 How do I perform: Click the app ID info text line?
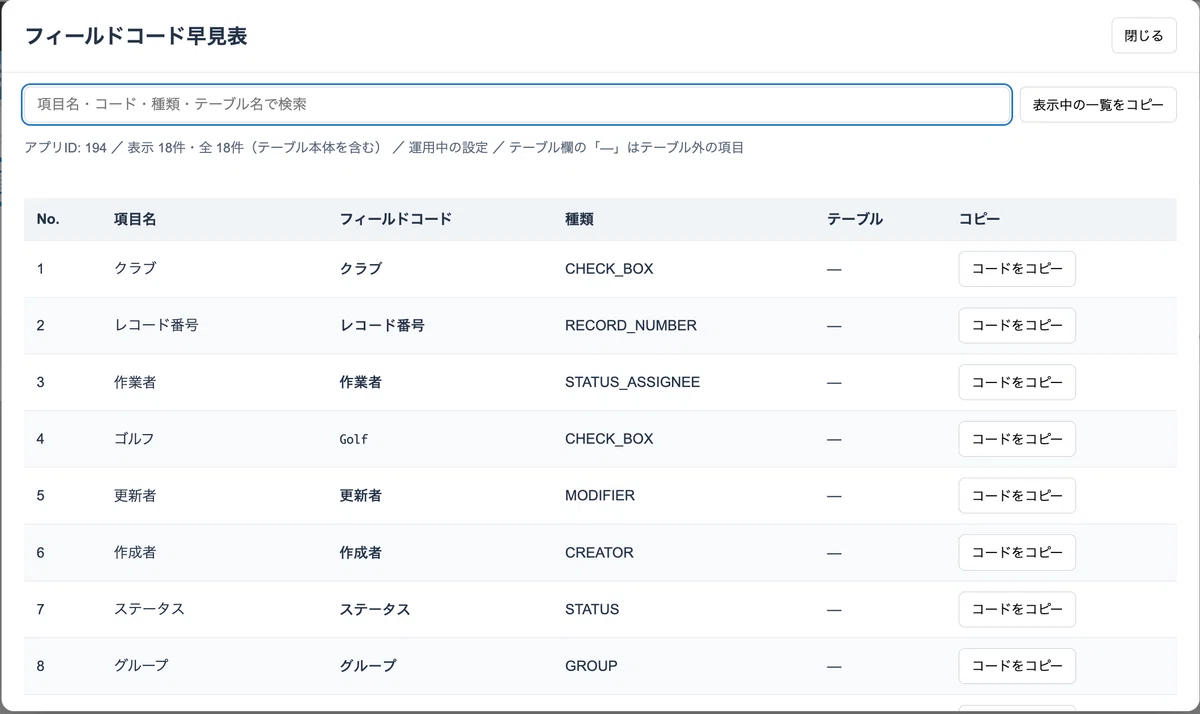[384, 148]
